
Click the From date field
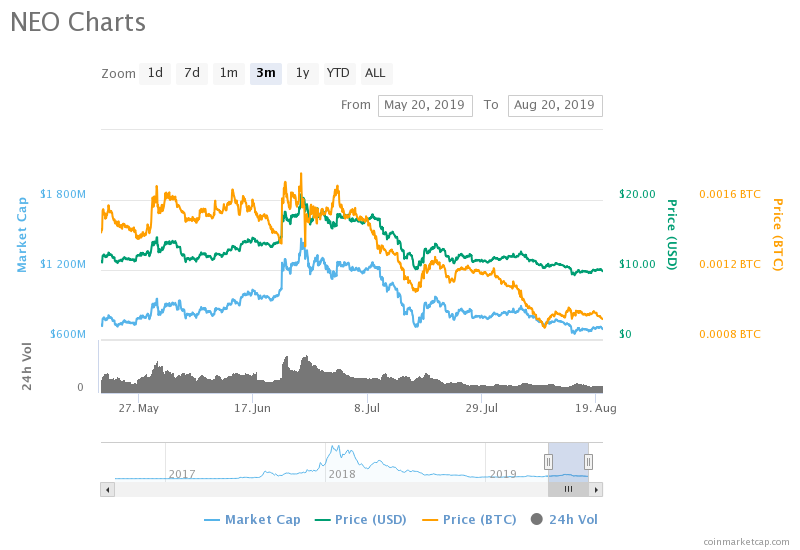pyautogui.click(x=425, y=105)
